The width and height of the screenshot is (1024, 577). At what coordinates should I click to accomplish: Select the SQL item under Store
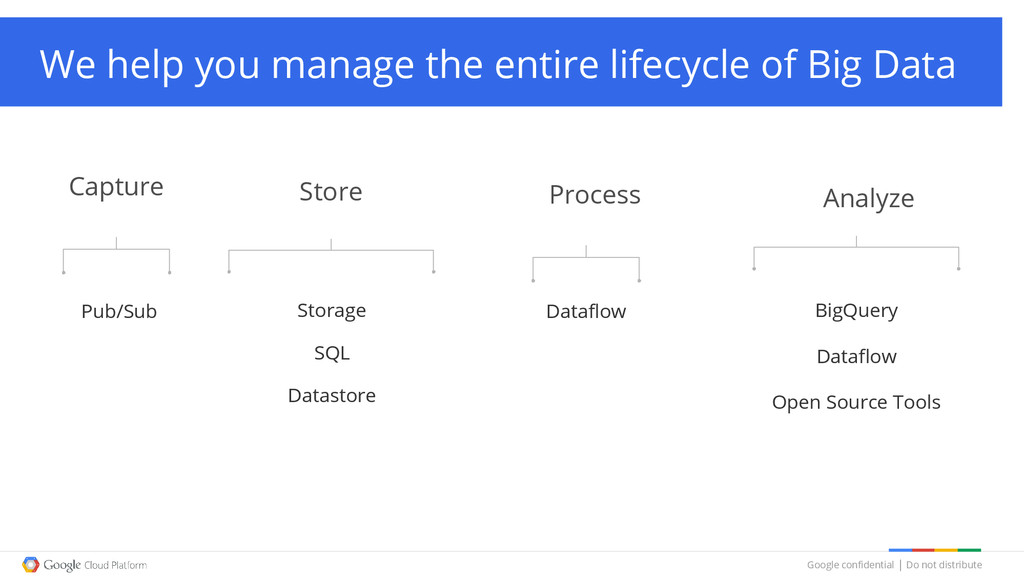[x=332, y=353]
